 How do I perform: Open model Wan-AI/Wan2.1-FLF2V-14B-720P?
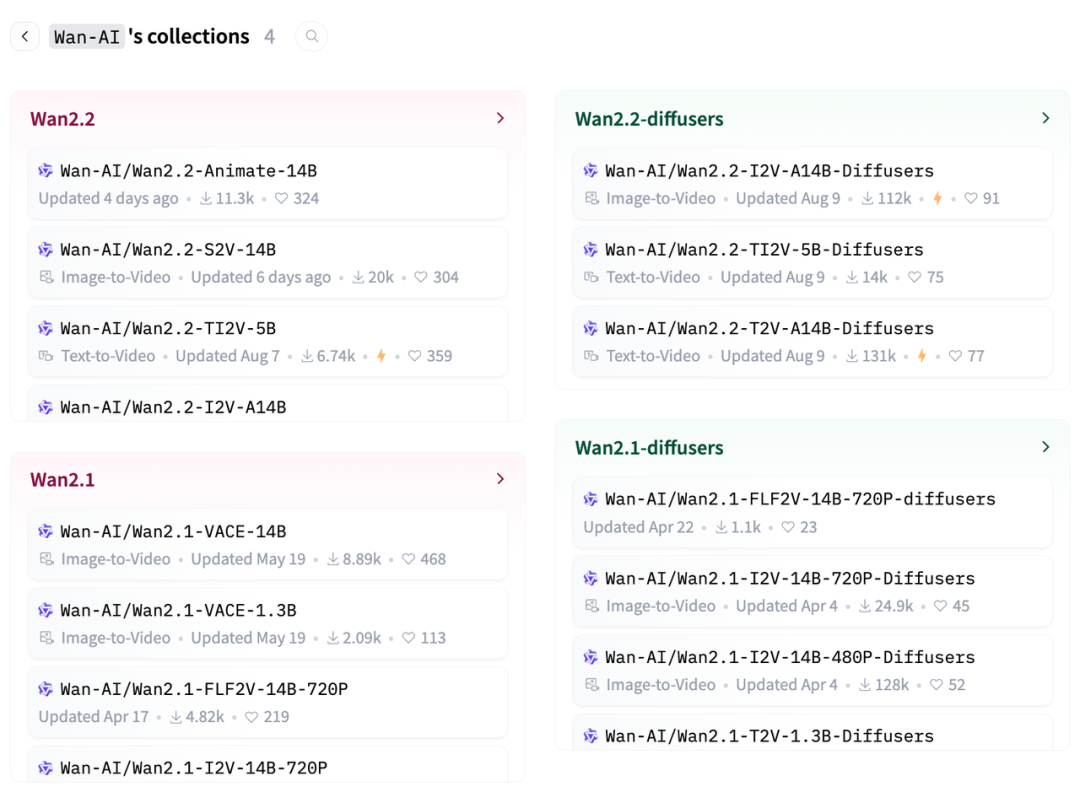coord(267,702)
